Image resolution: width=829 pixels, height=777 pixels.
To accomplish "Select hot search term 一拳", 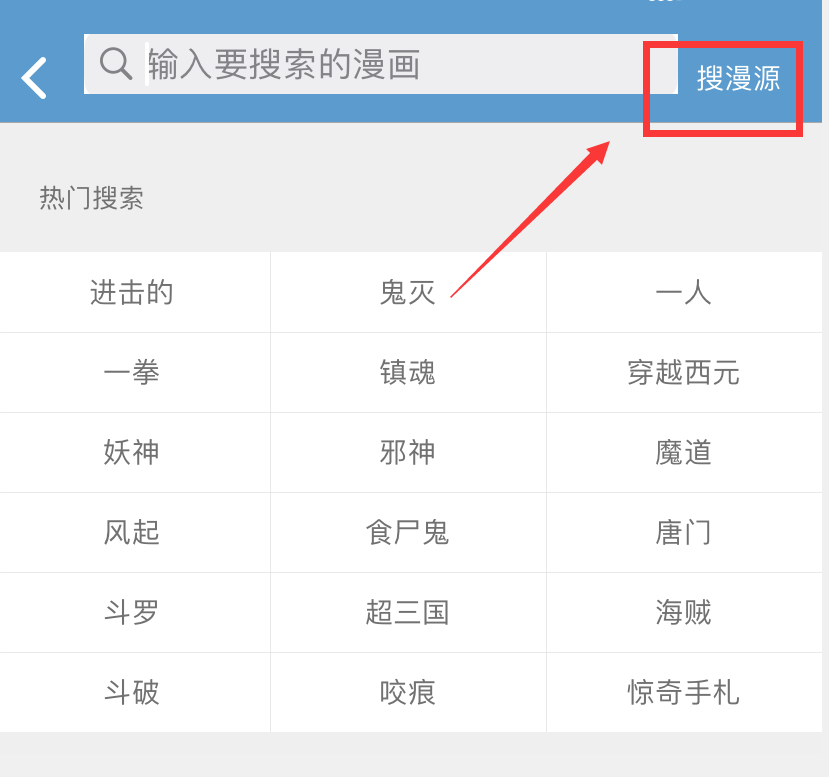I will point(132,372).
